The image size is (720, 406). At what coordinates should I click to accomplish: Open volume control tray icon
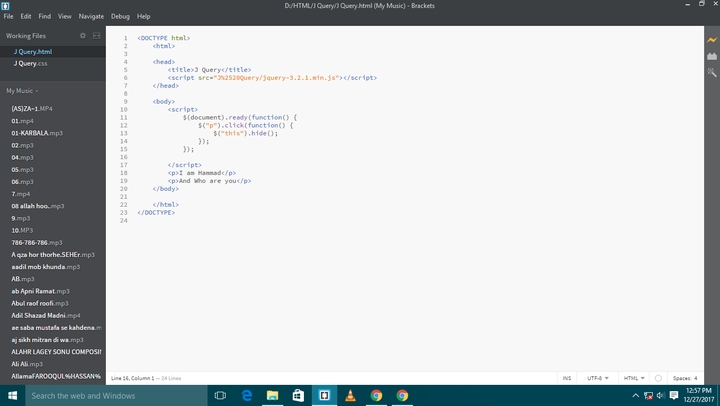click(661, 395)
